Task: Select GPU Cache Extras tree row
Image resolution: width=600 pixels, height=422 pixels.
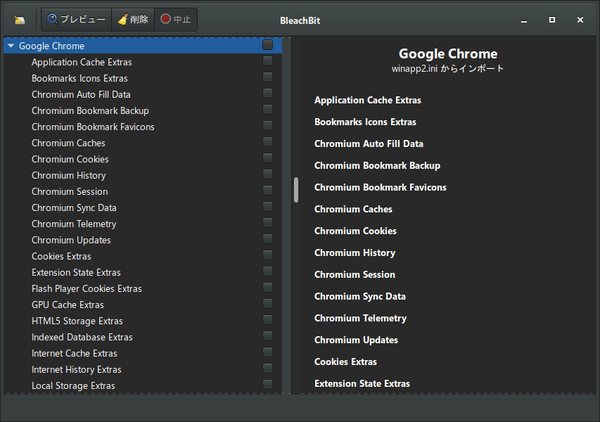Action: (143, 305)
